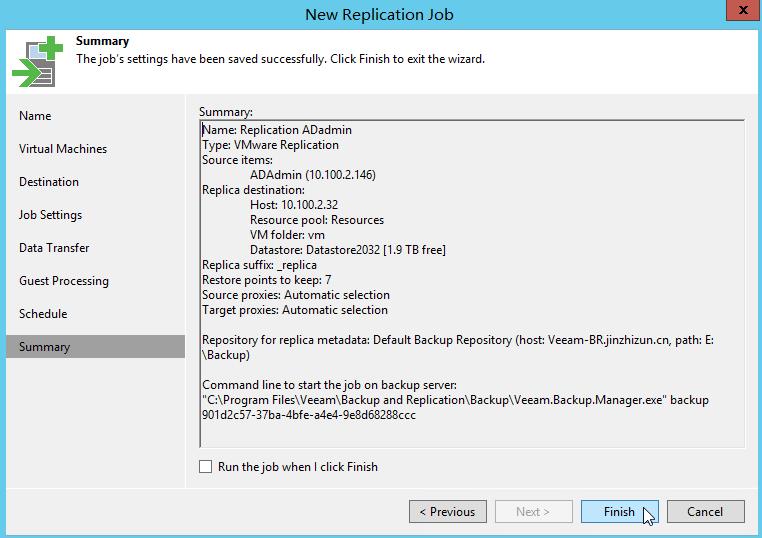
Task: Go to the Schedule step
Action: (43, 314)
